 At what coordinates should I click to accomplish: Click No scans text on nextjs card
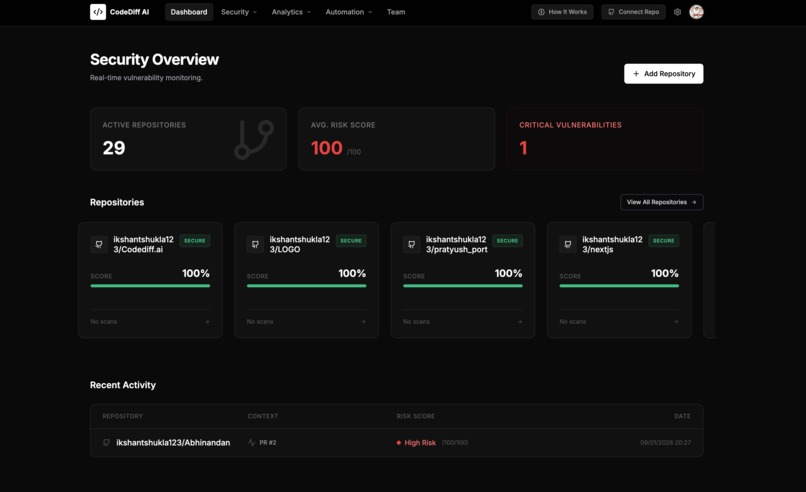(x=573, y=322)
